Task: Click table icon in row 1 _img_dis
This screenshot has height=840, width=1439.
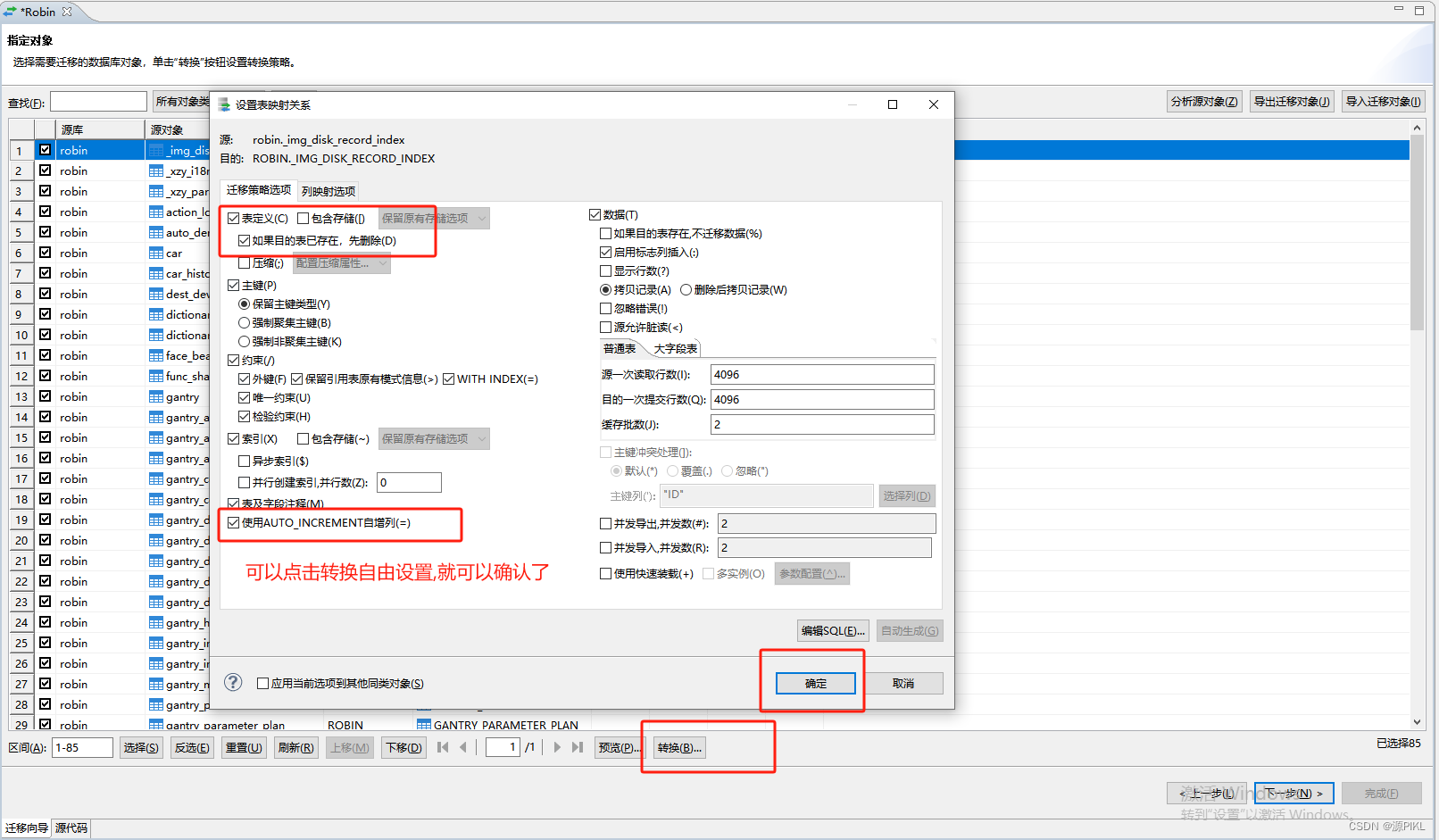Action: click(x=156, y=150)
